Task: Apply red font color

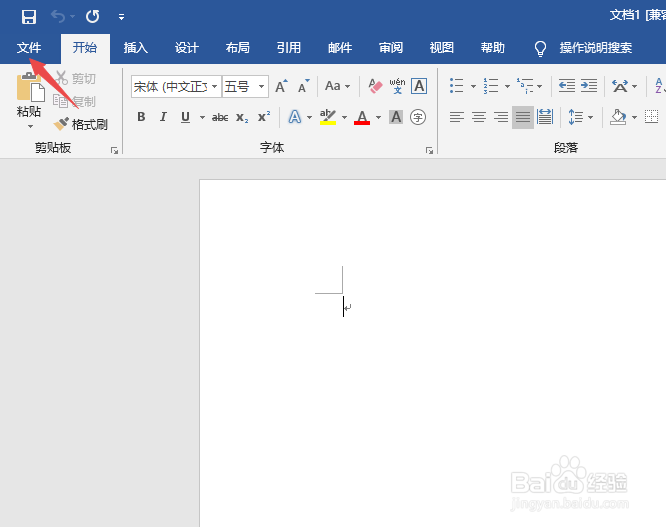Action: pyautogui.click(x=362, y=117)
